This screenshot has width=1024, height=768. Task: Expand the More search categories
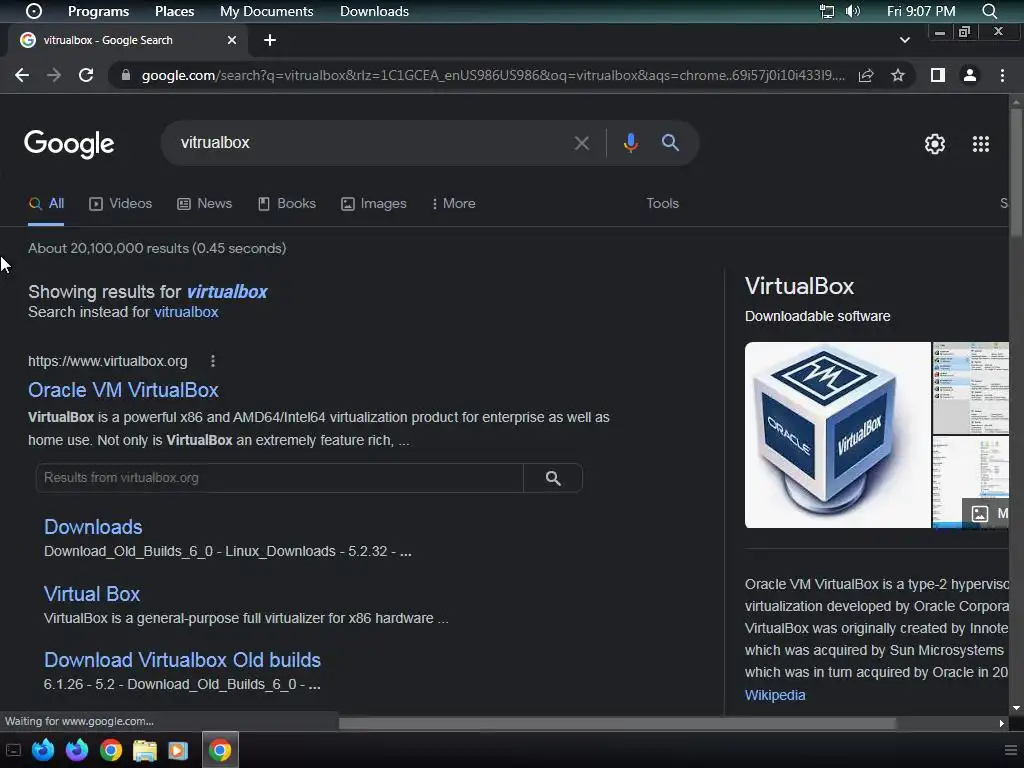click(454, 204)
